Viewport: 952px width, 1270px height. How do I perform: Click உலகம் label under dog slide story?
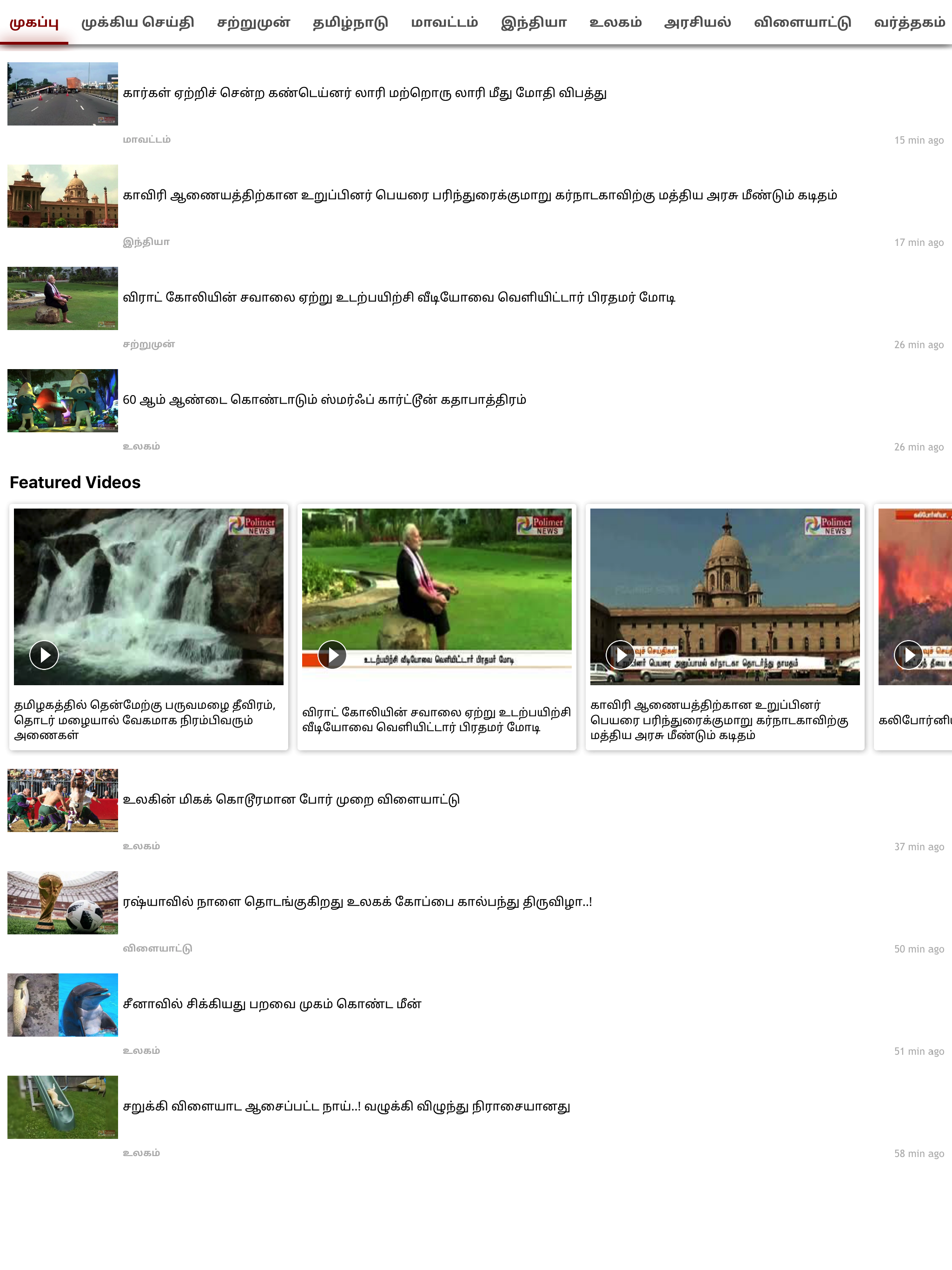[141, 1152]
